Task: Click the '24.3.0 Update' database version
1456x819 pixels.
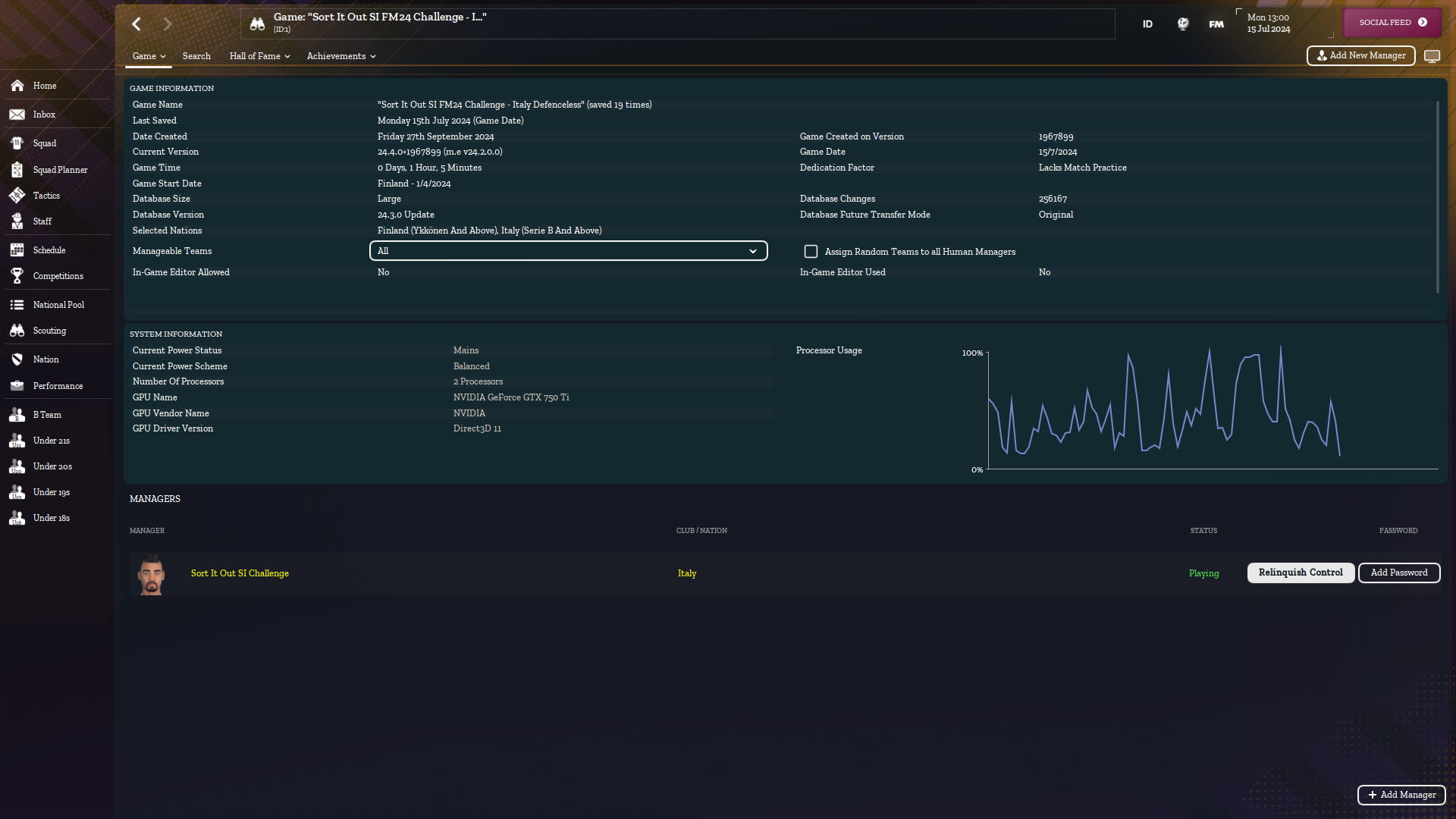Action: (x=406, y=215)
